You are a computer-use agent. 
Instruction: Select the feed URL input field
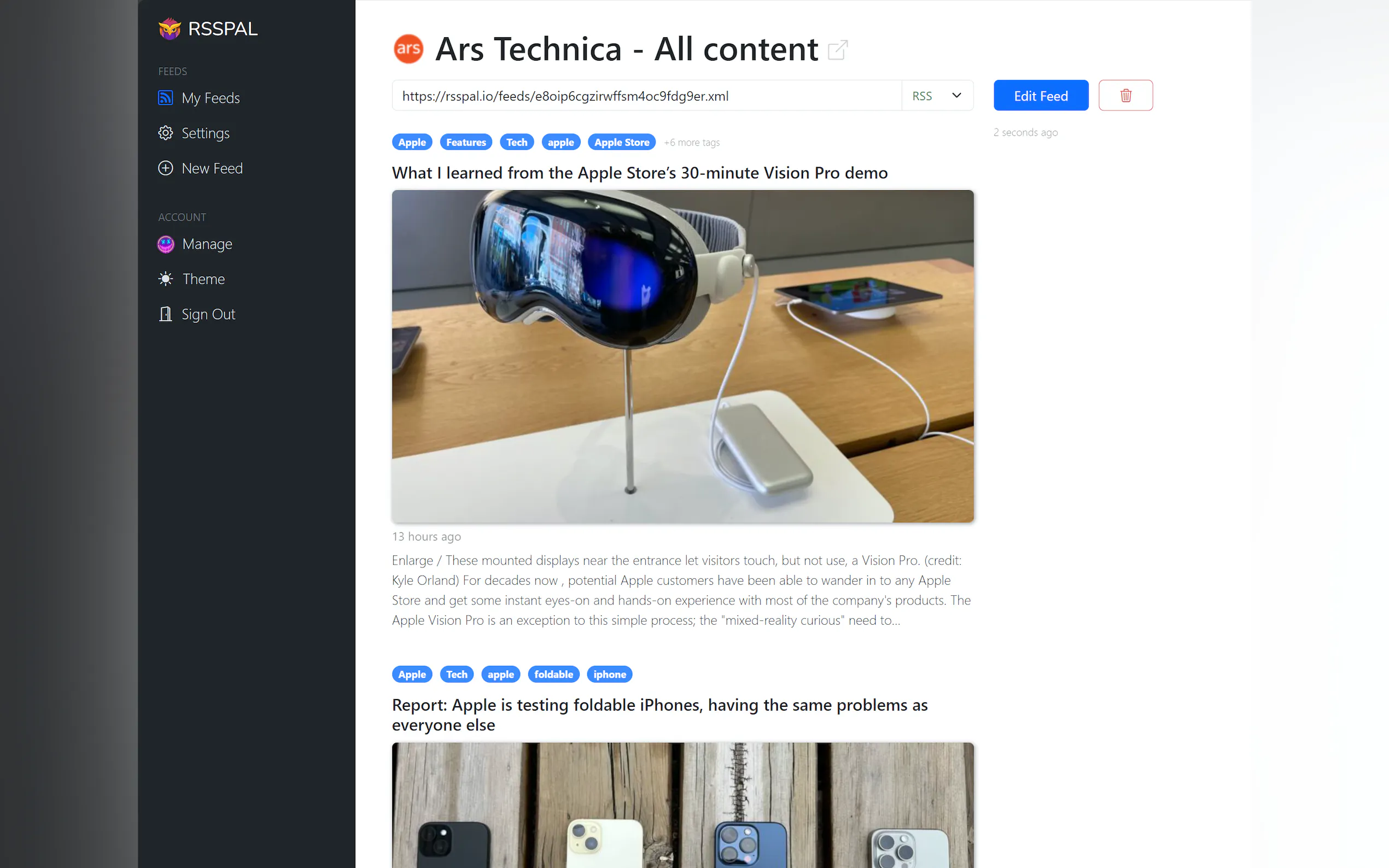click(646, 95)
